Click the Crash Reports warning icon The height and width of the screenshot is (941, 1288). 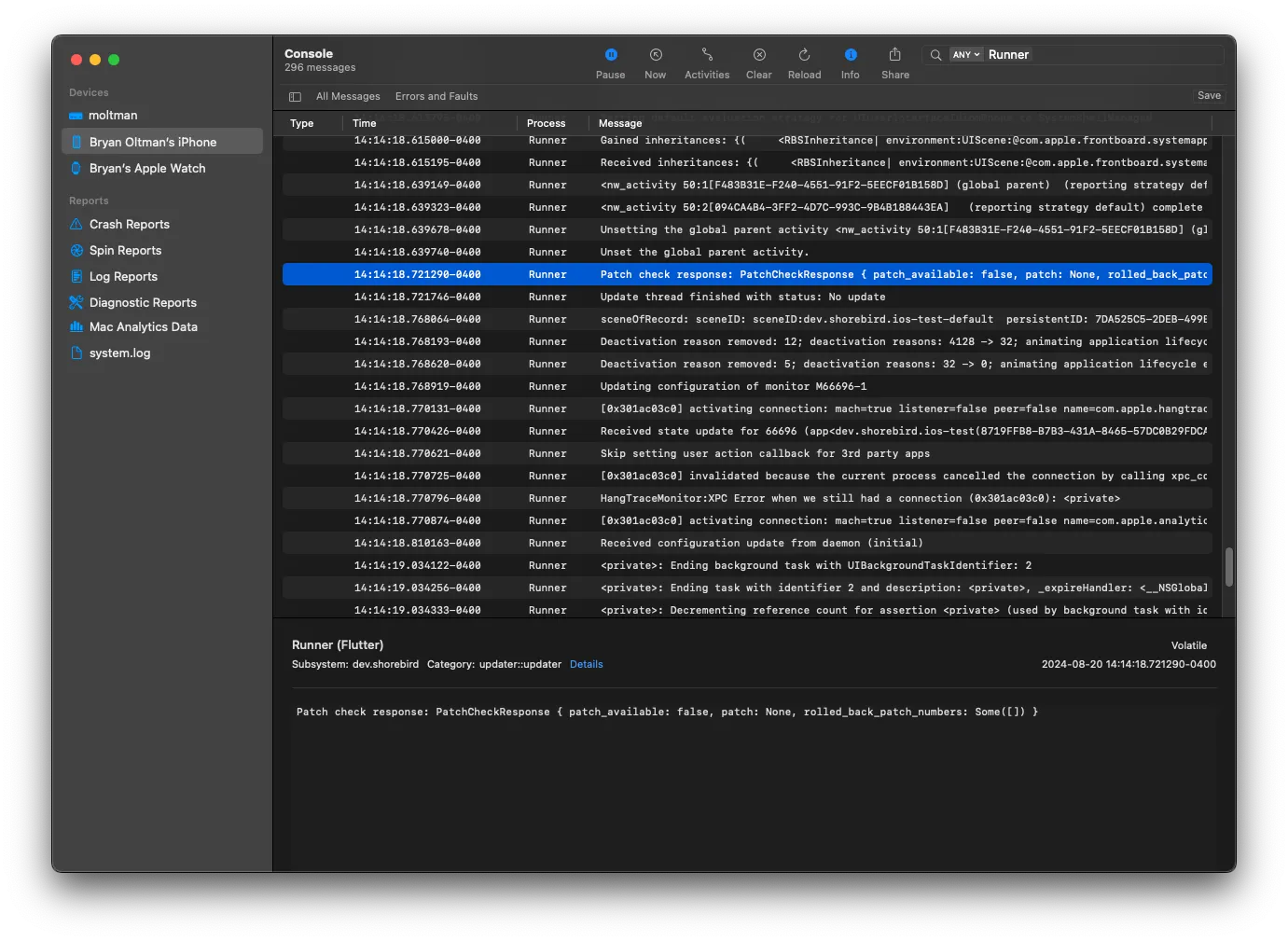tap(76, 224)
